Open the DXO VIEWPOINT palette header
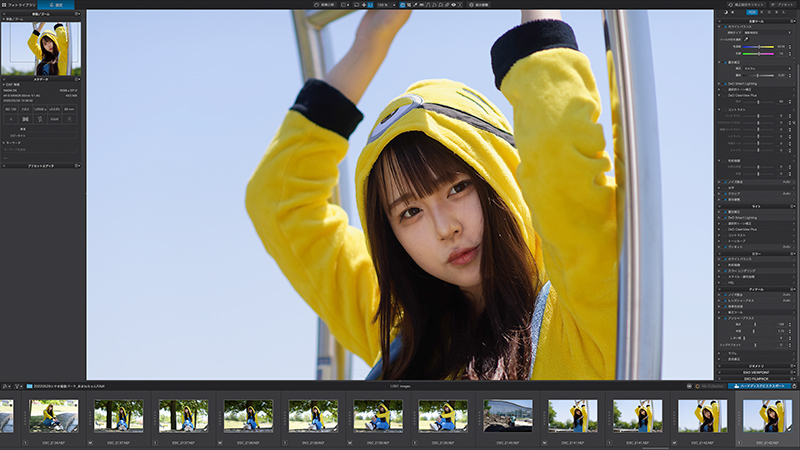 pos(756,372)
